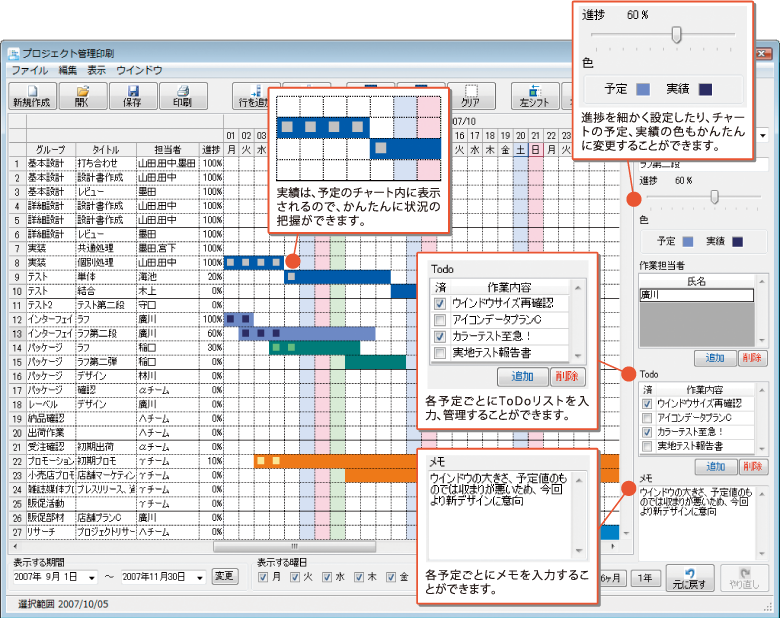This screenshot has width=780, height=618.
Task: Click the 変更 (Change) period button
Action: [x=225, y=576]
